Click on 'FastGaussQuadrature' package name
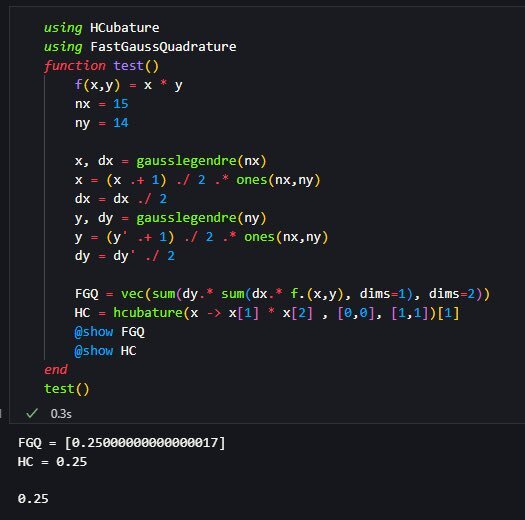The image size is (525, 520). (163, 47)
